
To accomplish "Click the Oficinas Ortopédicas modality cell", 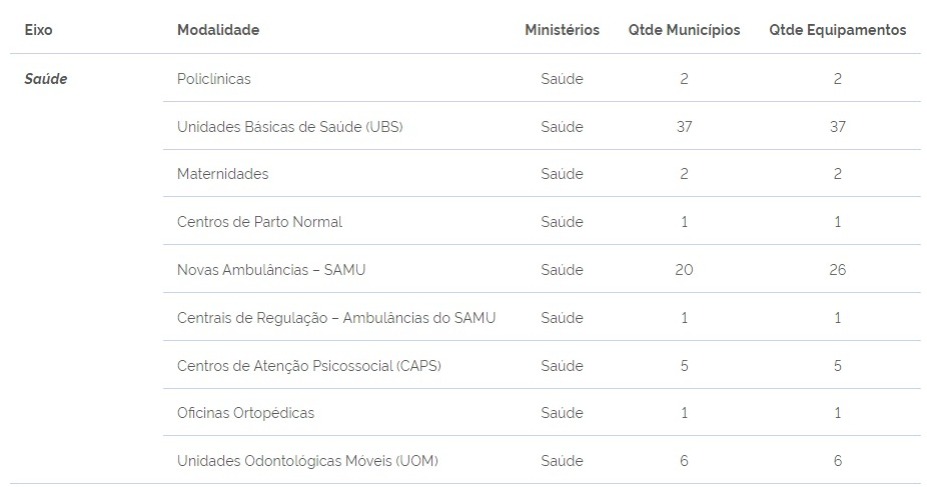I will [245, 413].
